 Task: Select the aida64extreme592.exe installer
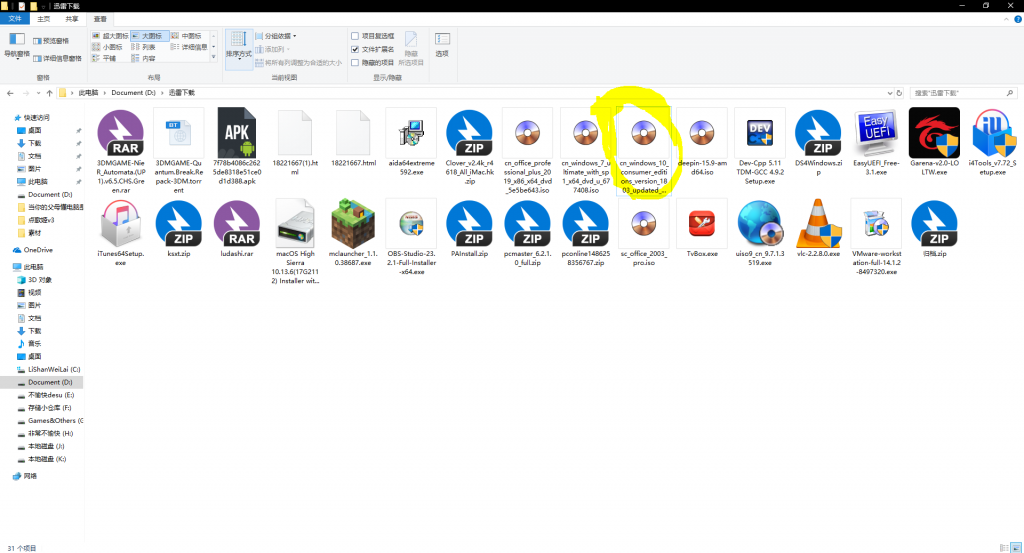click(411, 142)
